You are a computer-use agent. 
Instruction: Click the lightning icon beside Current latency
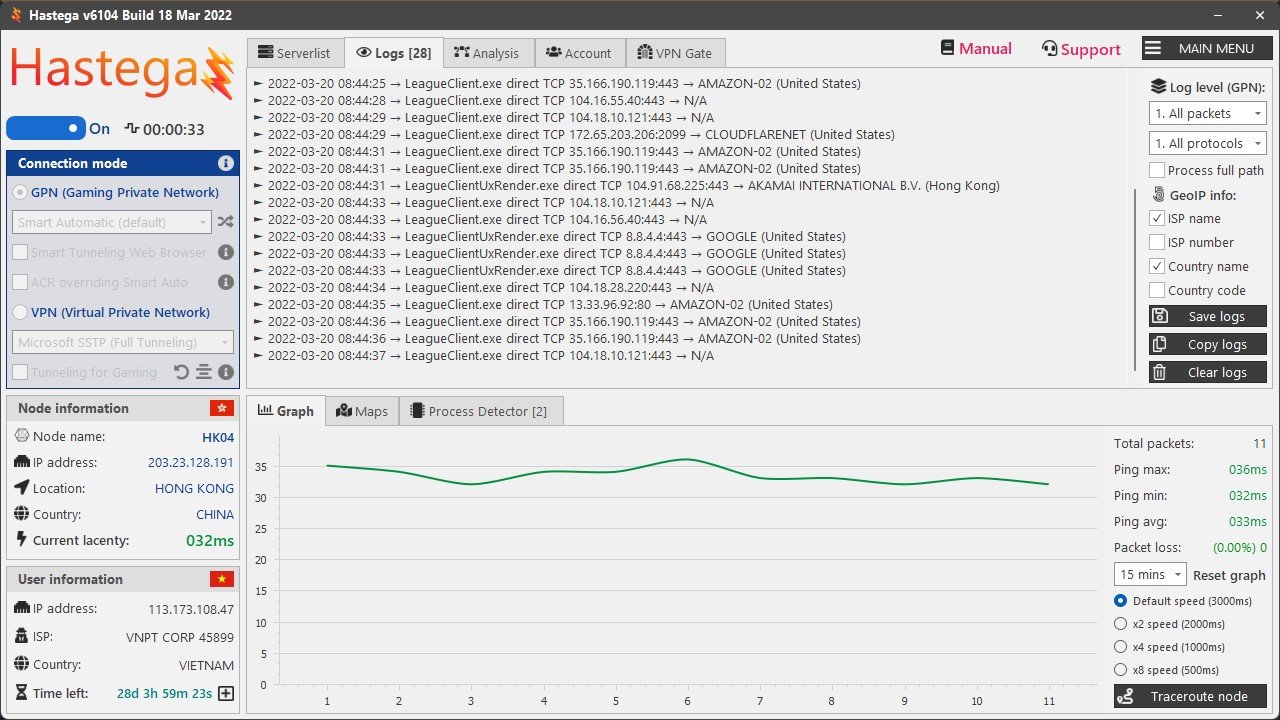click(x=23, y=540)
